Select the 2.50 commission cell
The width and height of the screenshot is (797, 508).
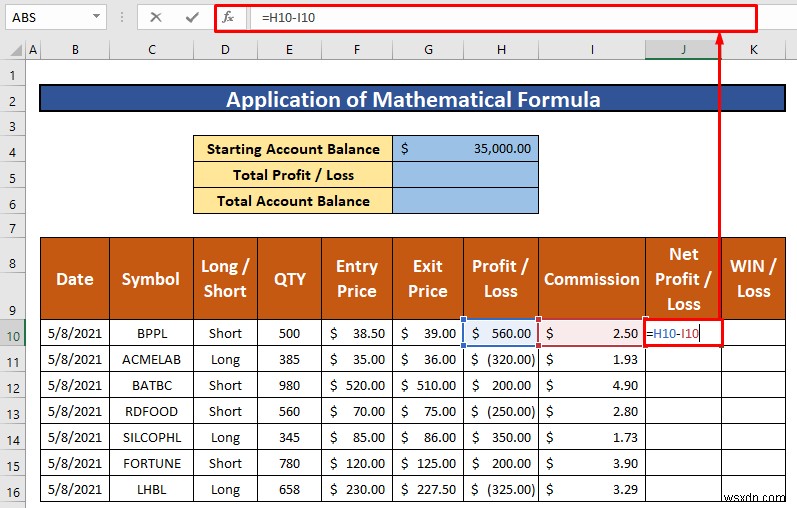(x=592, y=334)
